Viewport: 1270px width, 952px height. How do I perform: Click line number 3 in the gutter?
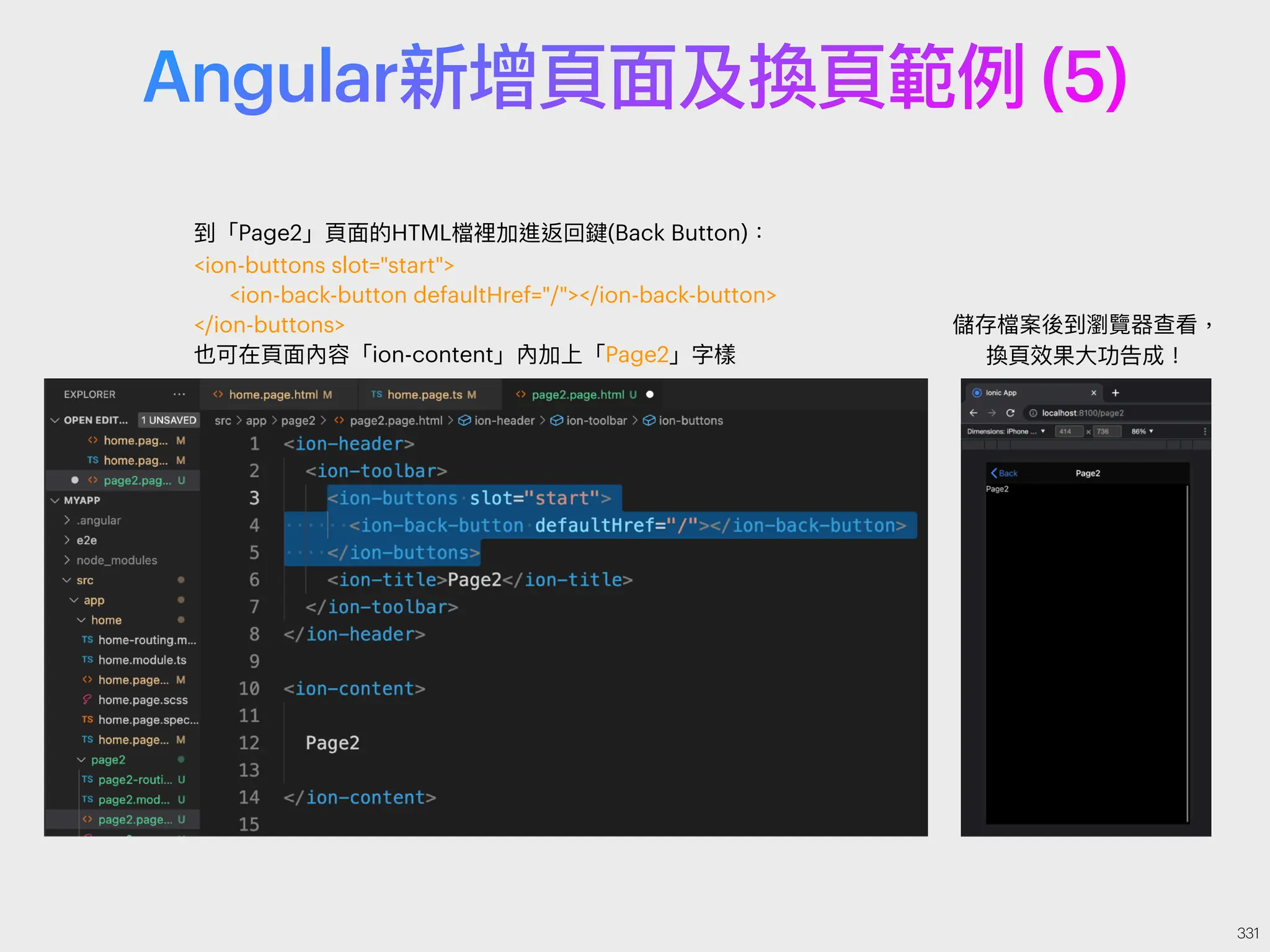click(x=254, y=498)
